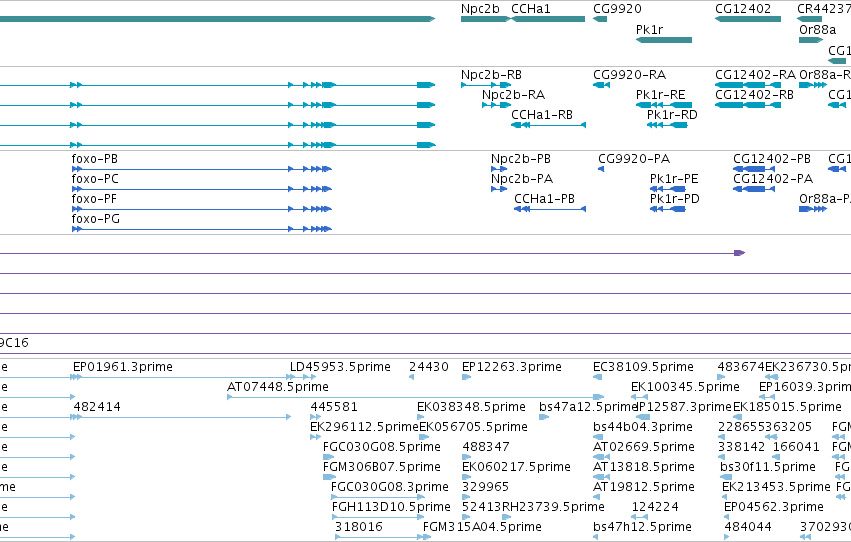The width and height of the screenshot is (851, 542).
Task: Click the purple arrowhead ending the long feature
Action: pos(739,253)
